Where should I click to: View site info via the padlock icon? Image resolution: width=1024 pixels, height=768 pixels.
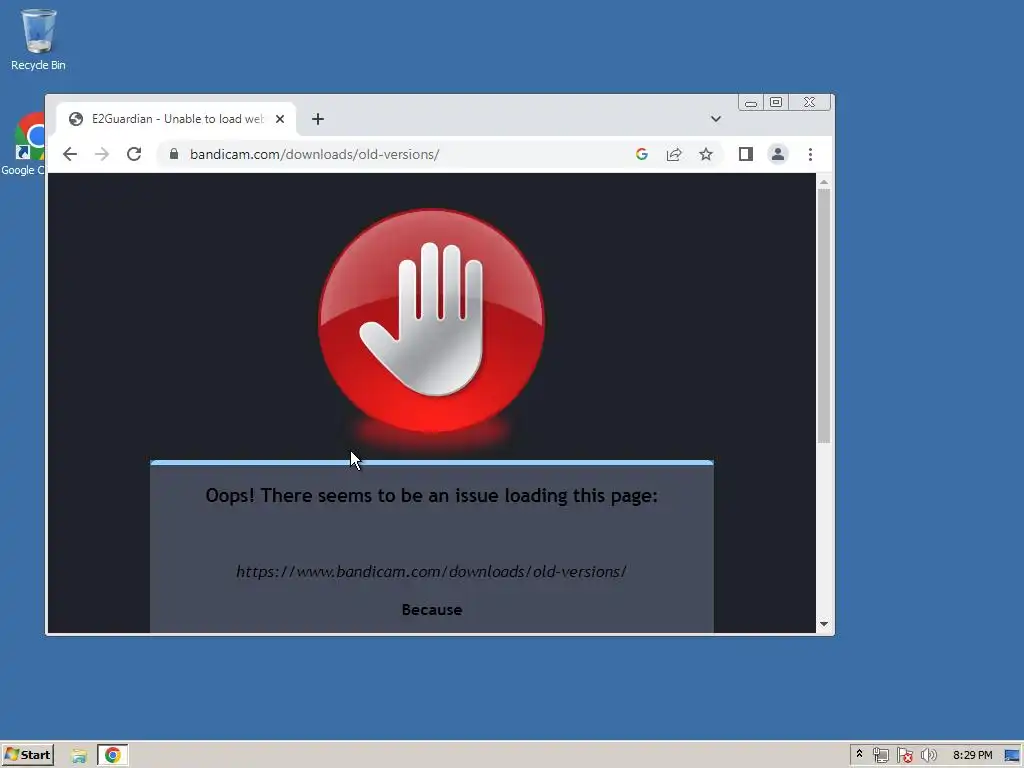174,154
